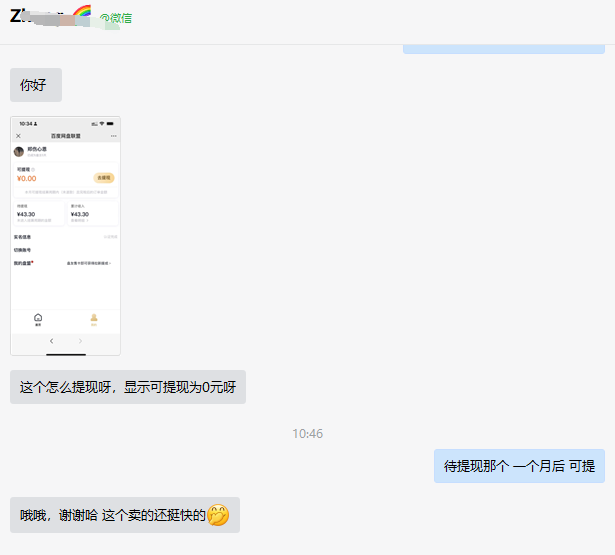Click the forward arrow in phone screenshot
The width and height of the screenshot is (615, 555).
click(80, 342)
